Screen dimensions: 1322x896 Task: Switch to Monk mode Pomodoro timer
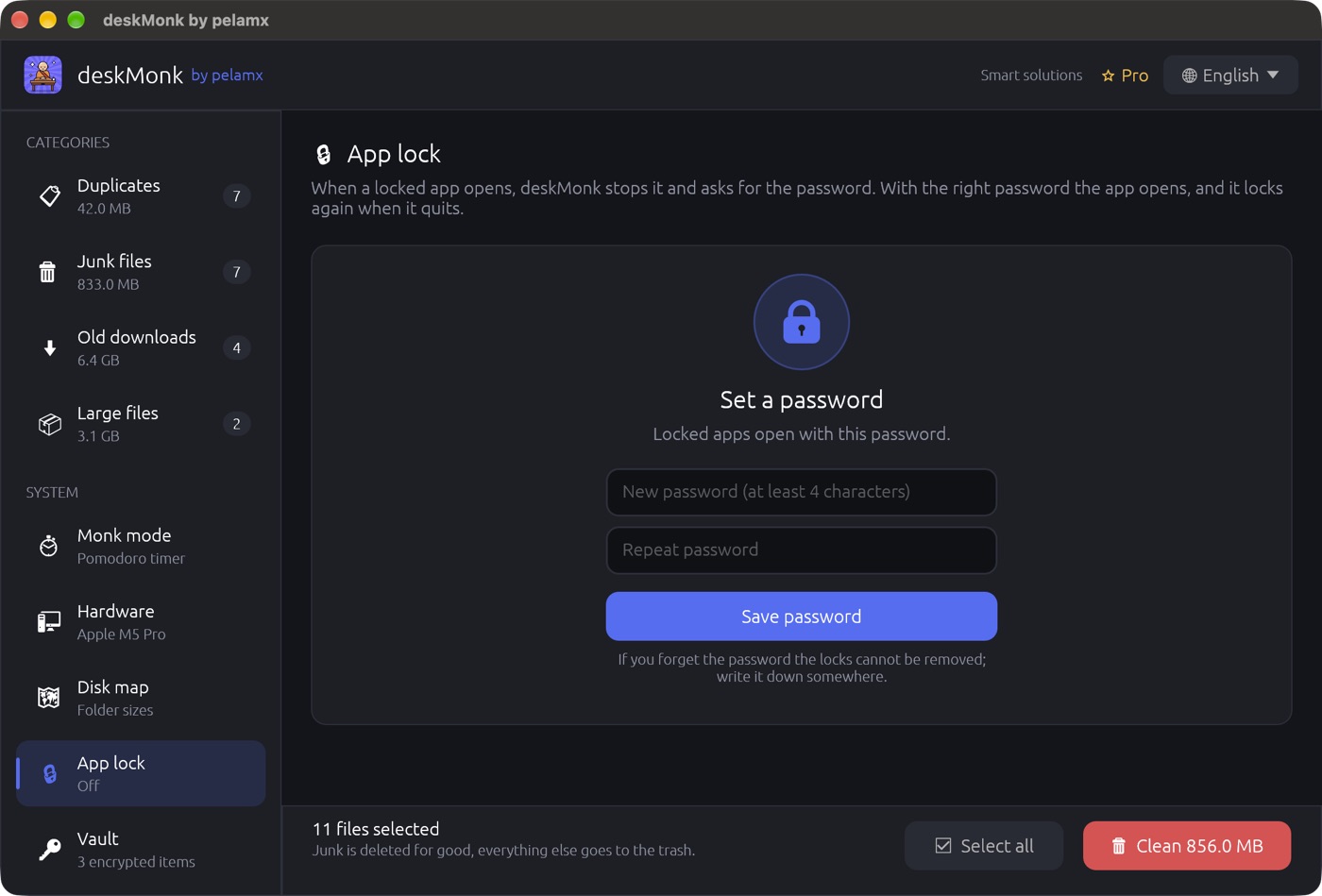coord(141,546)
